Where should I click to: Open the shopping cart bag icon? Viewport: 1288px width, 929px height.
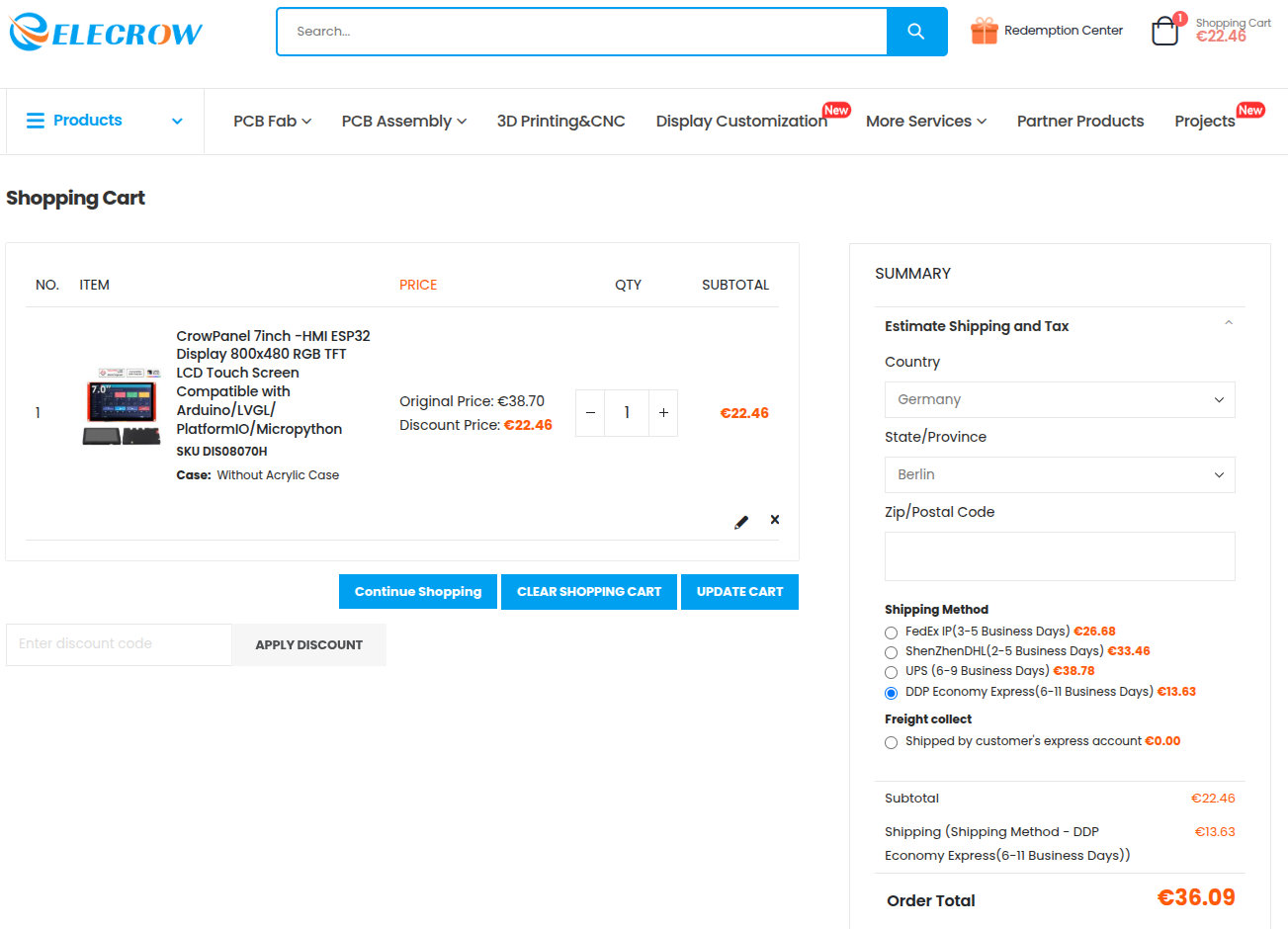tap(1165, 31)
